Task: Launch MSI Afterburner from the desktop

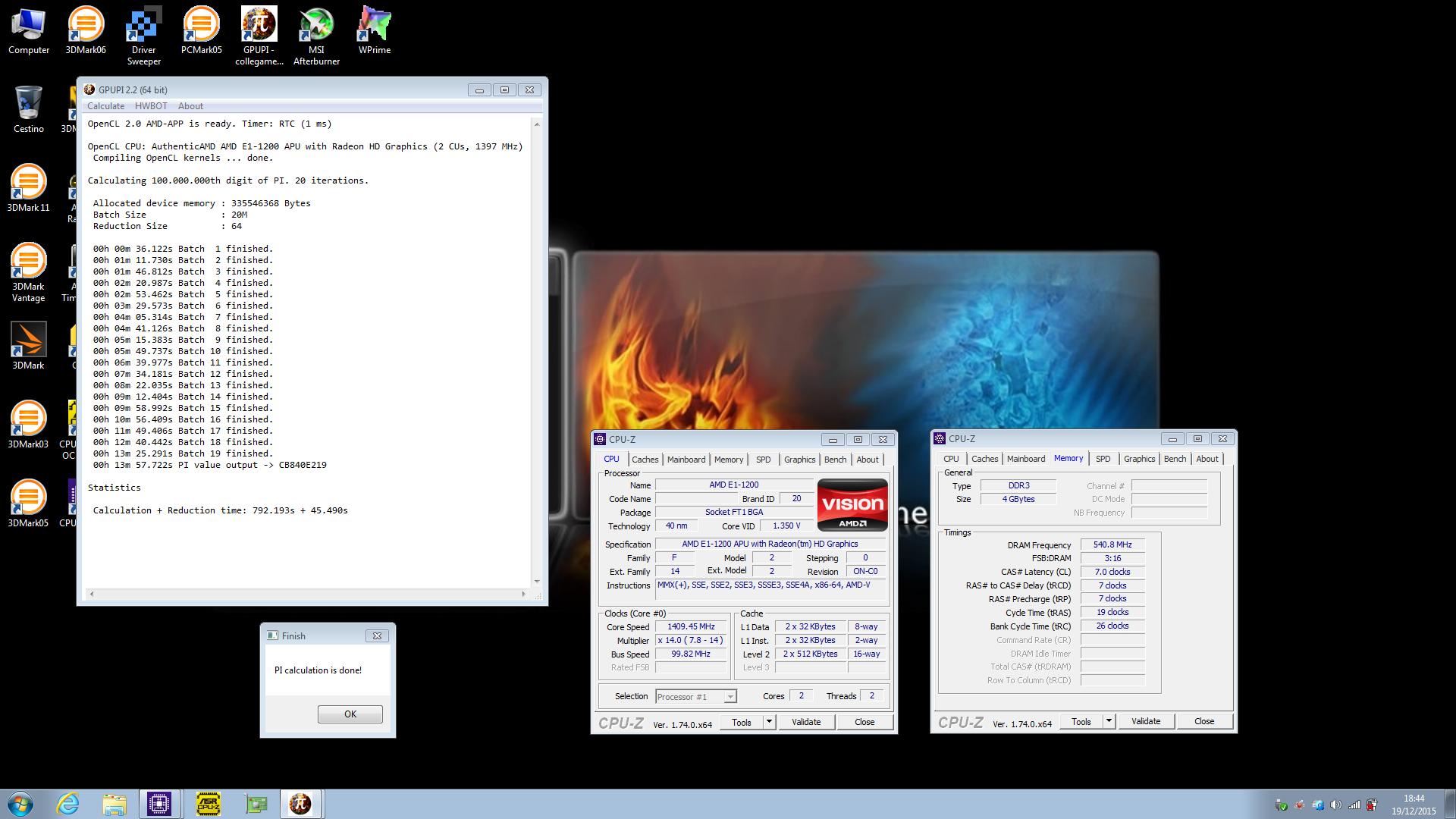Action: tap(316, 36)
